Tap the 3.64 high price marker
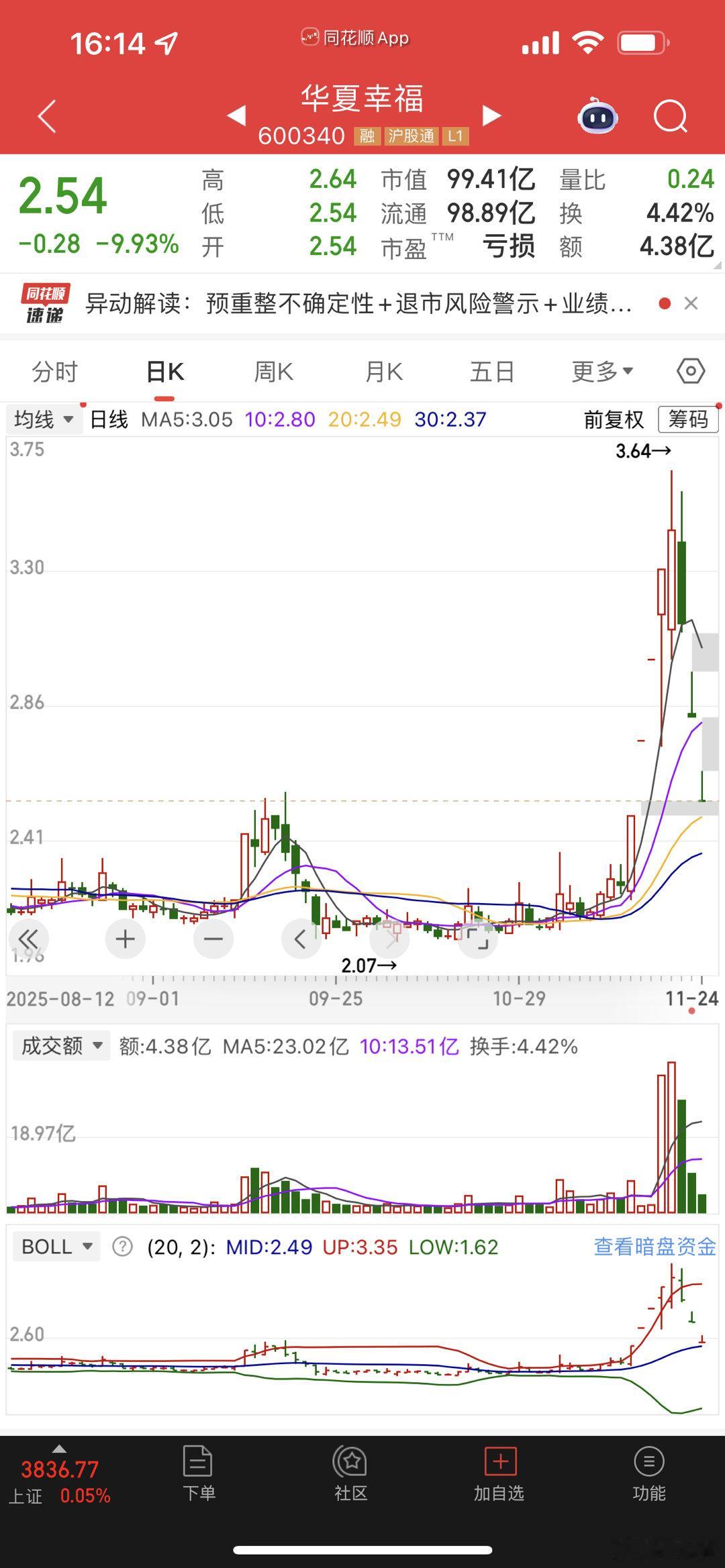Viewport: 725px width, 1568px height. pos(643,451)
